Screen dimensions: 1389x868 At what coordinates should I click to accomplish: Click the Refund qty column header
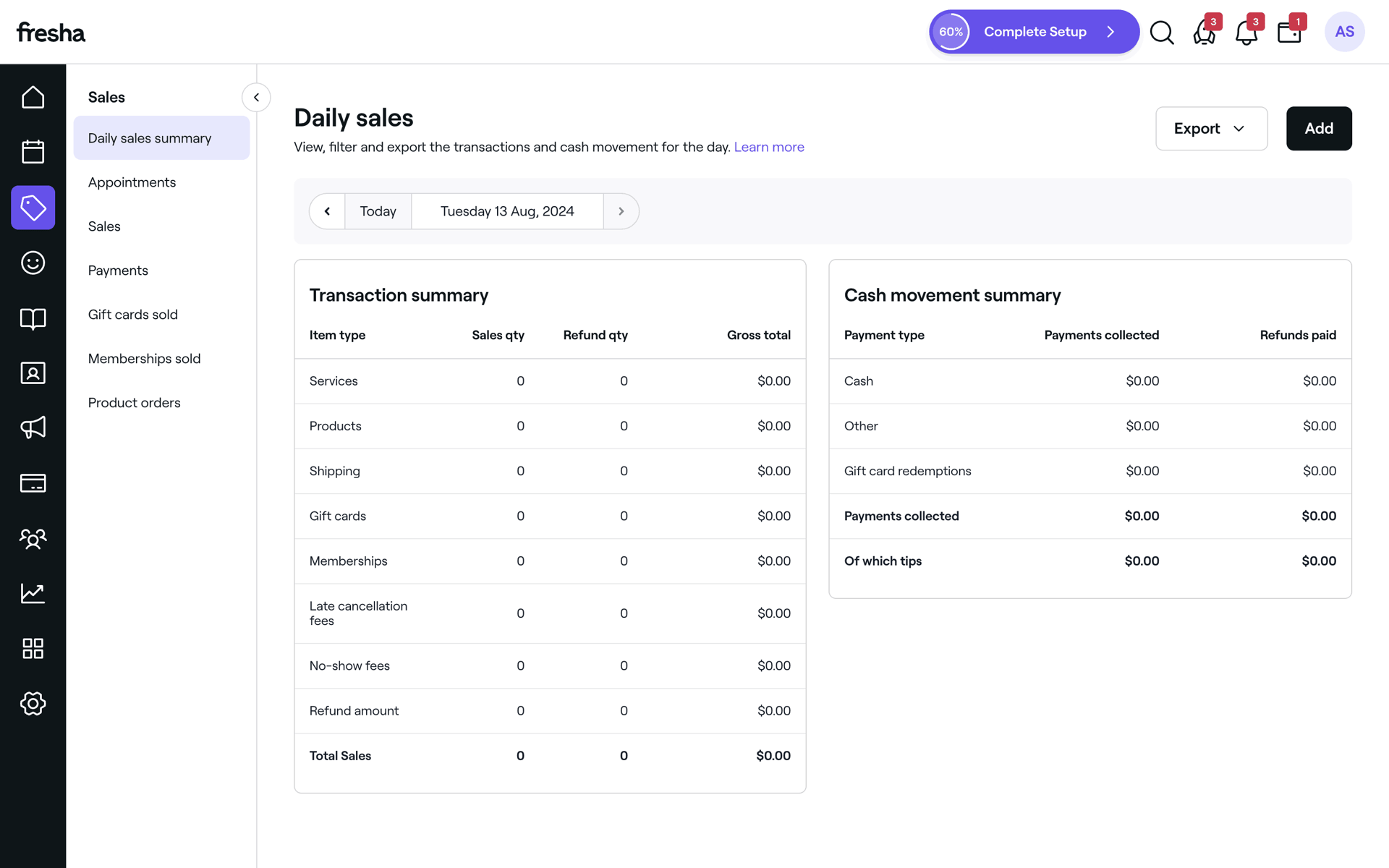pyautogui.click(x=595, y=335)
